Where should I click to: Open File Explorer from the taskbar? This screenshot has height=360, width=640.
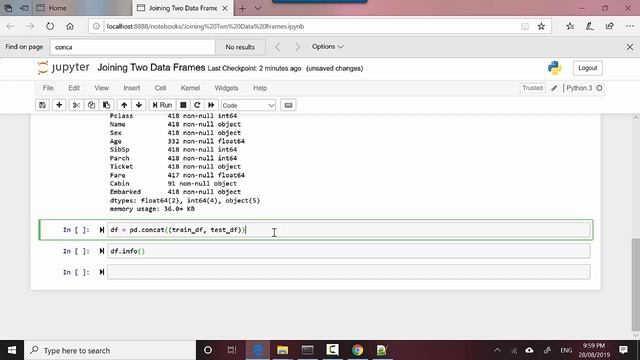282,350
